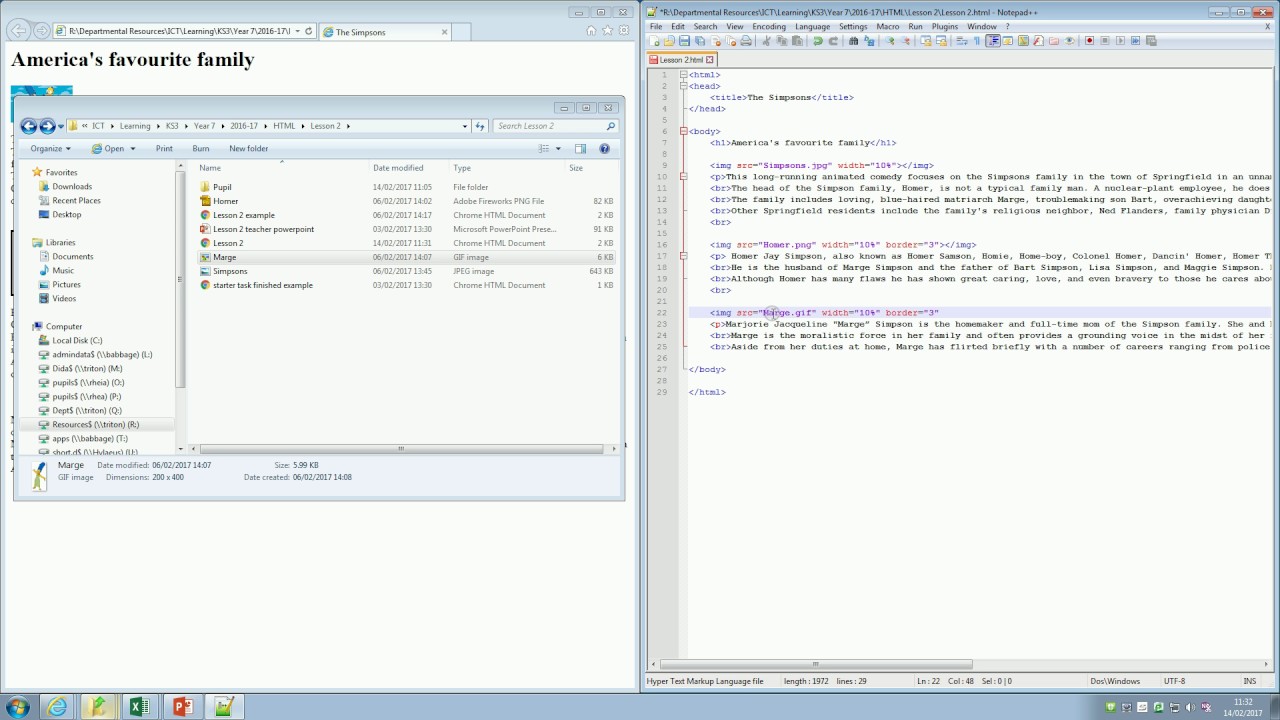Click the Find binoculars icon in Notepad++
1280x720 pixels.
click(x=853, y=41)
